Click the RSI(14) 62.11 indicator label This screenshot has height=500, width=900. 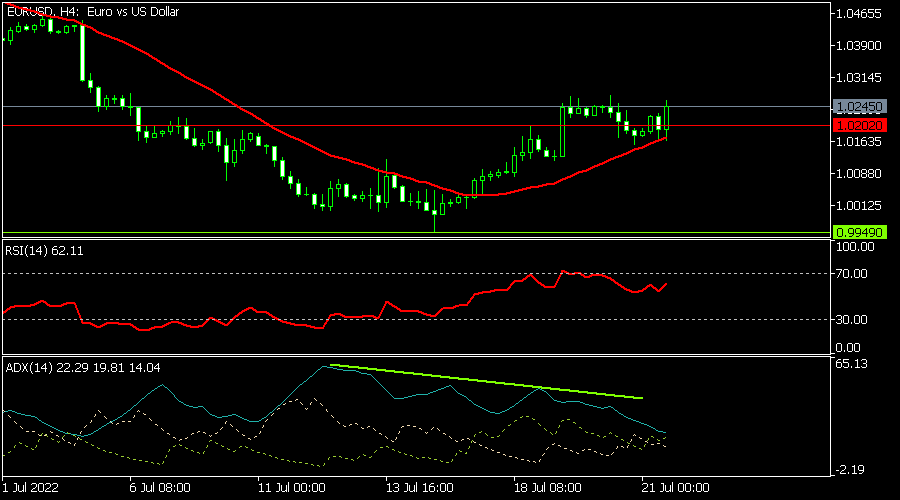[x=44, y=251]
